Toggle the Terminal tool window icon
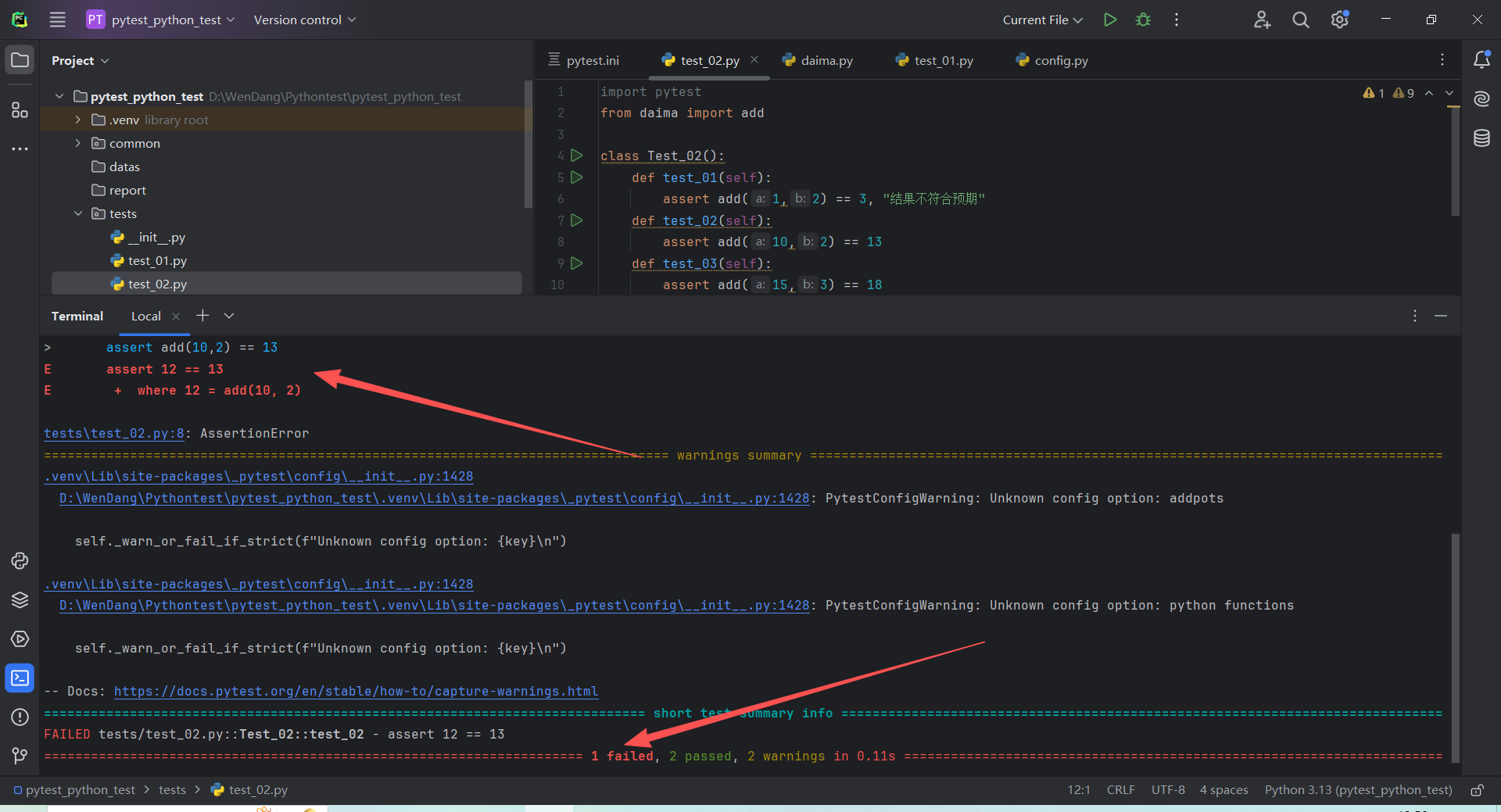The height and width of the screenshot is (812, 1501). pos(20,678)
